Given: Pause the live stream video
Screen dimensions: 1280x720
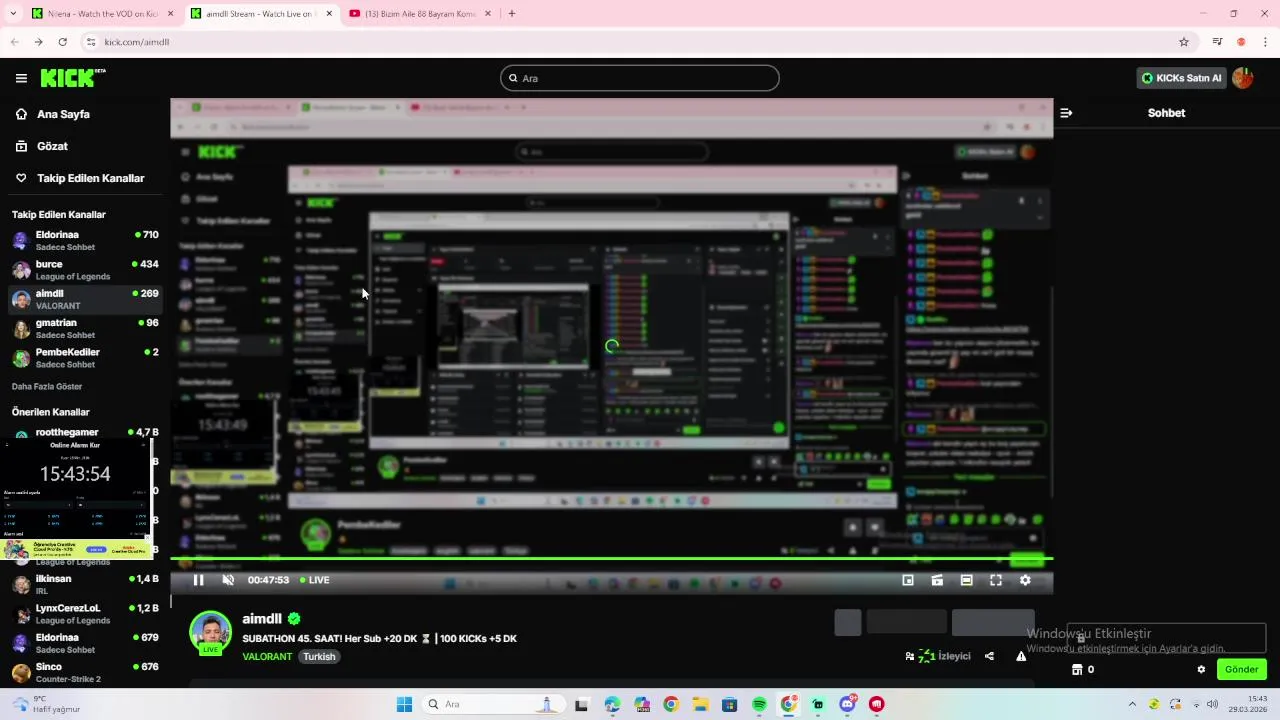Looking at the screenshot, I should tap(198, 580).
